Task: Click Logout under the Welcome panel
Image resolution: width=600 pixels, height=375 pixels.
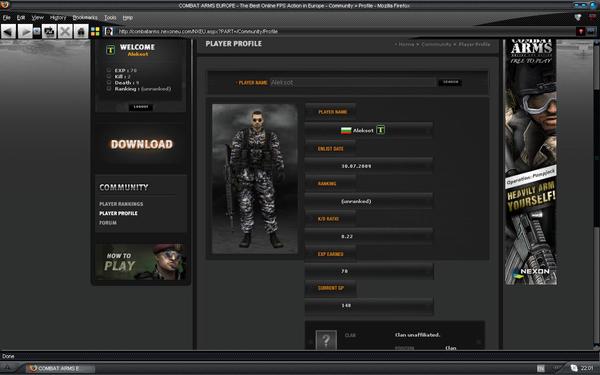Action: tap(141, 107)
